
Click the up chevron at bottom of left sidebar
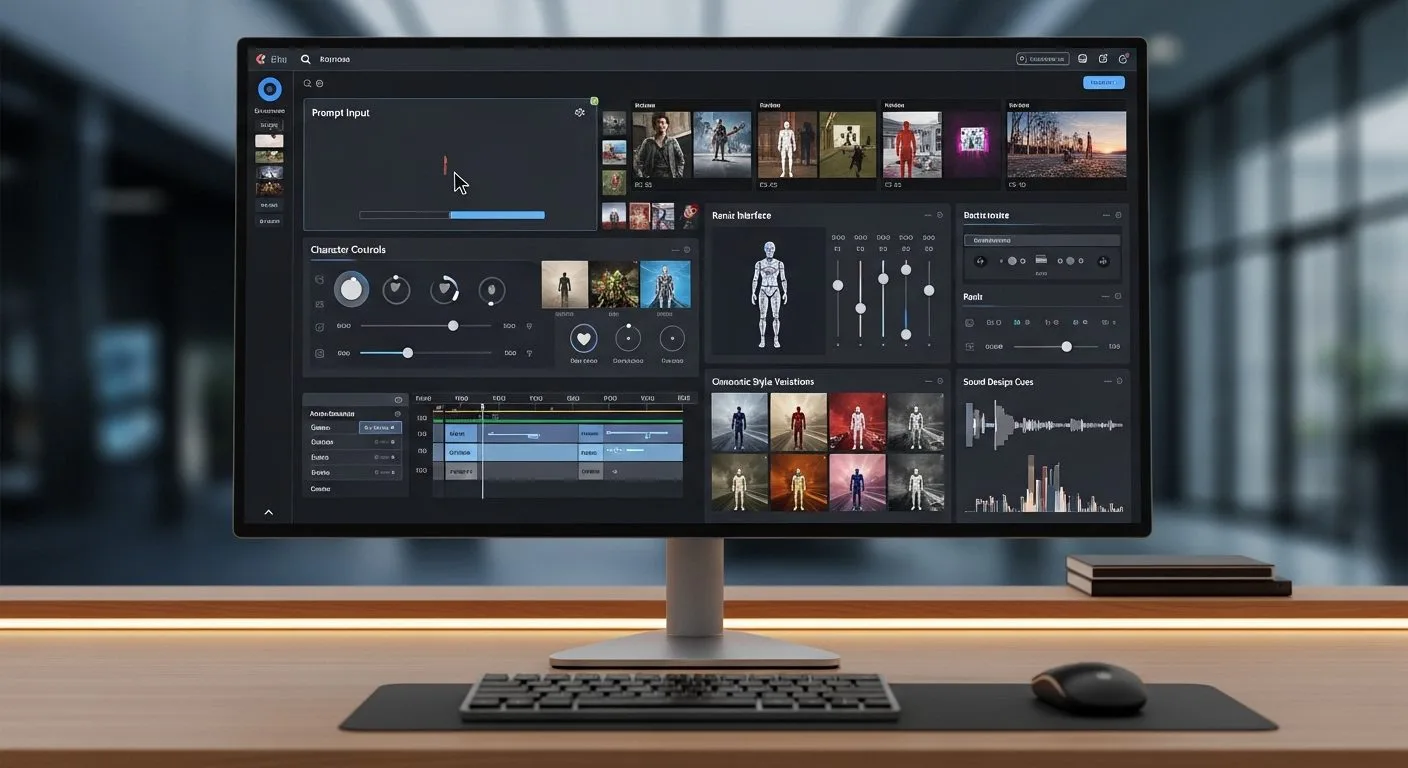268,512
